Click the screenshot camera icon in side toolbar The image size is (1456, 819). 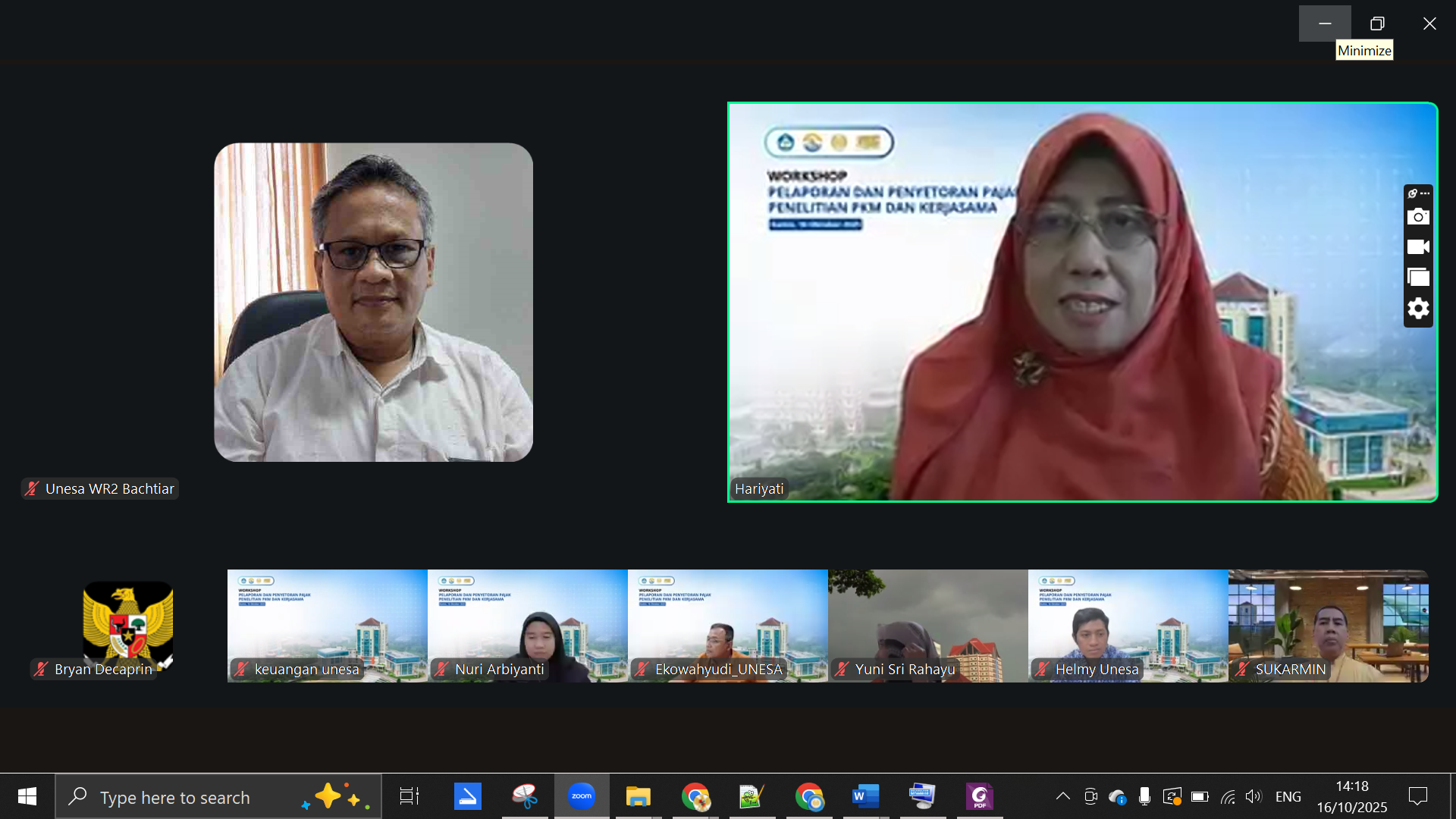pos(1418,217)
